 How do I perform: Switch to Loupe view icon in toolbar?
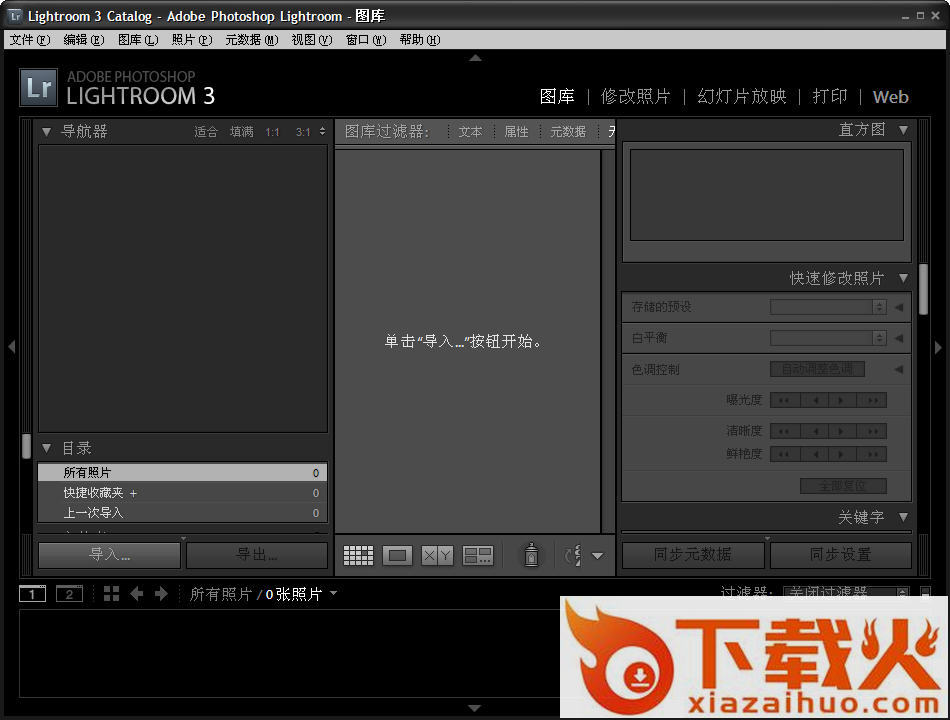(397, 555)
